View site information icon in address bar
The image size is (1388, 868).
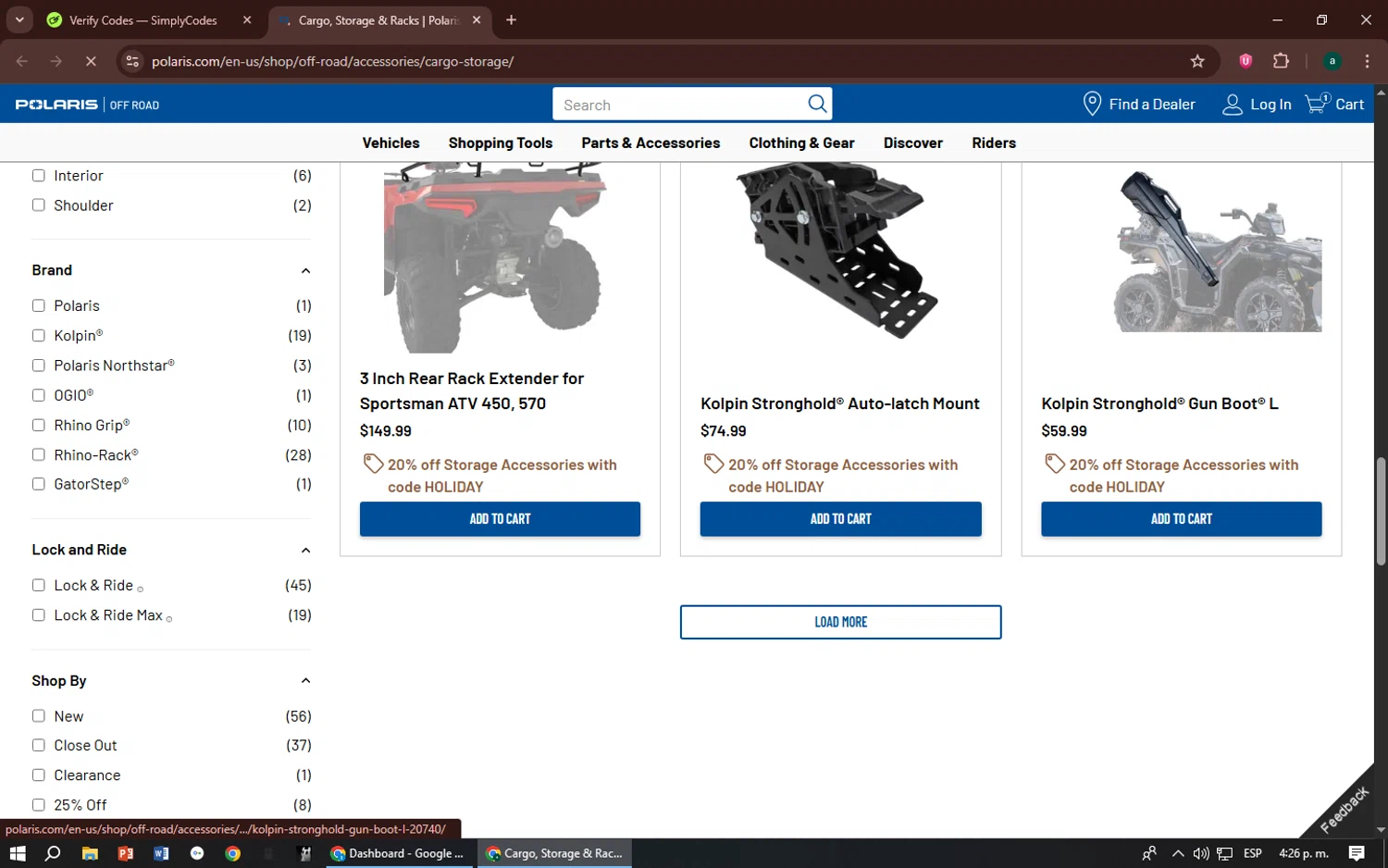pos(132,61)
